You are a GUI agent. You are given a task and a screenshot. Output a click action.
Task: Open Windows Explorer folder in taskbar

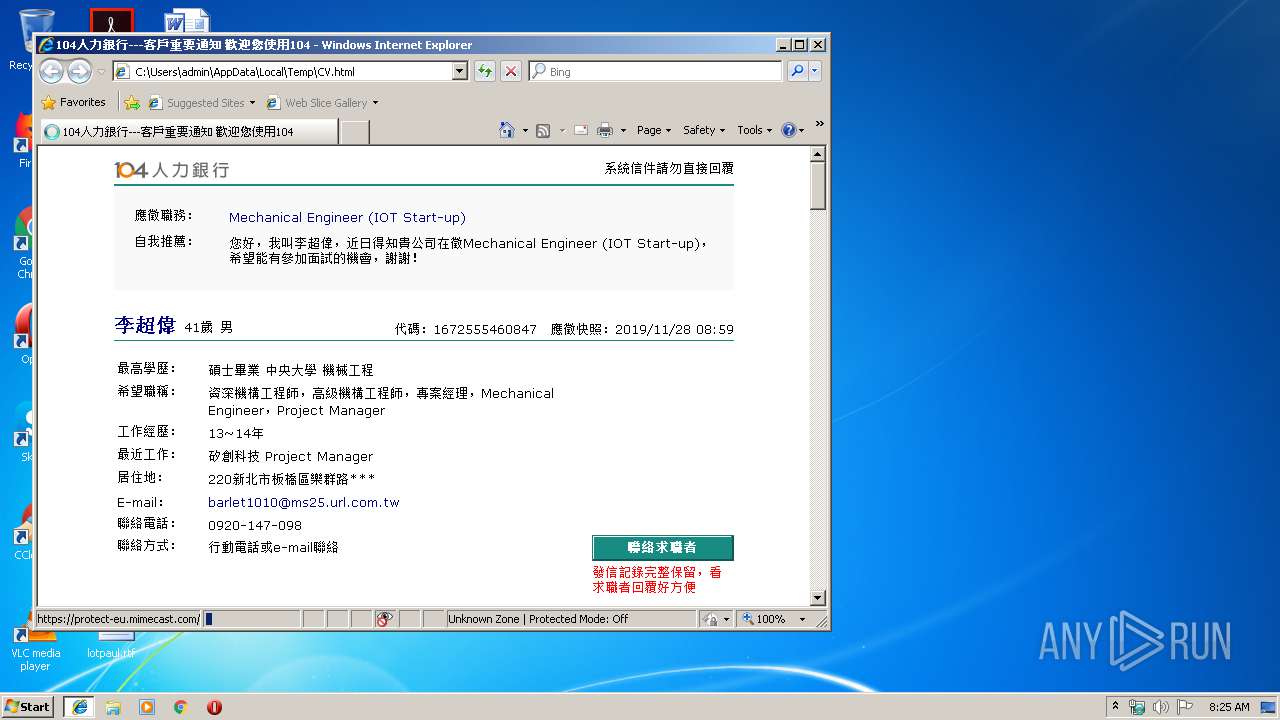click(x=113, y=707)
